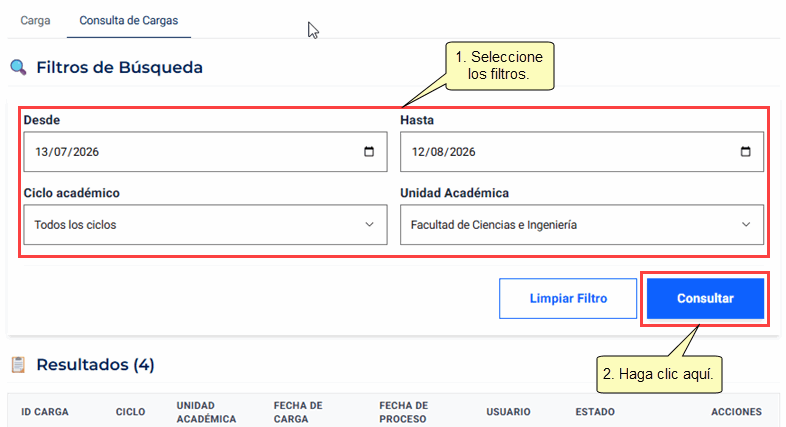The image size is (786, 427).
Task: Open the Hasta calendar picker icon
Action: pos(745,151)
